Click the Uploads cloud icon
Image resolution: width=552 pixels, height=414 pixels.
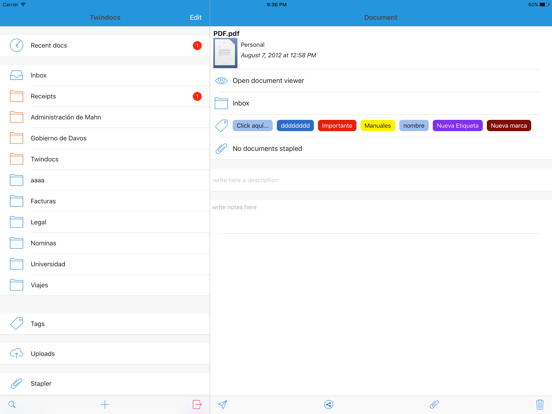coord(17,353)
